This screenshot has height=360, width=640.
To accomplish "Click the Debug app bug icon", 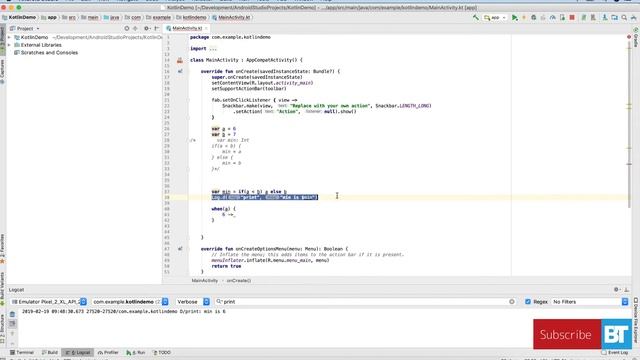I will pos(533,18).
